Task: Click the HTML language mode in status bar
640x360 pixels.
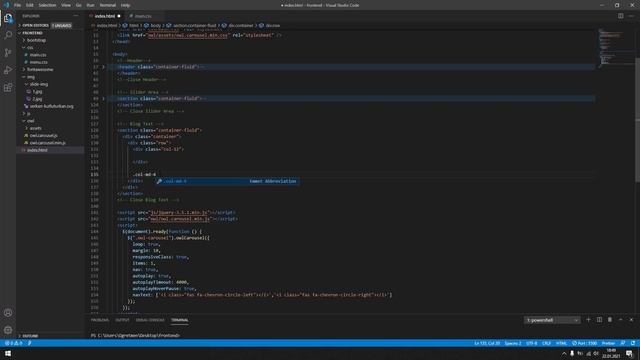Action: tap(561, 343)
